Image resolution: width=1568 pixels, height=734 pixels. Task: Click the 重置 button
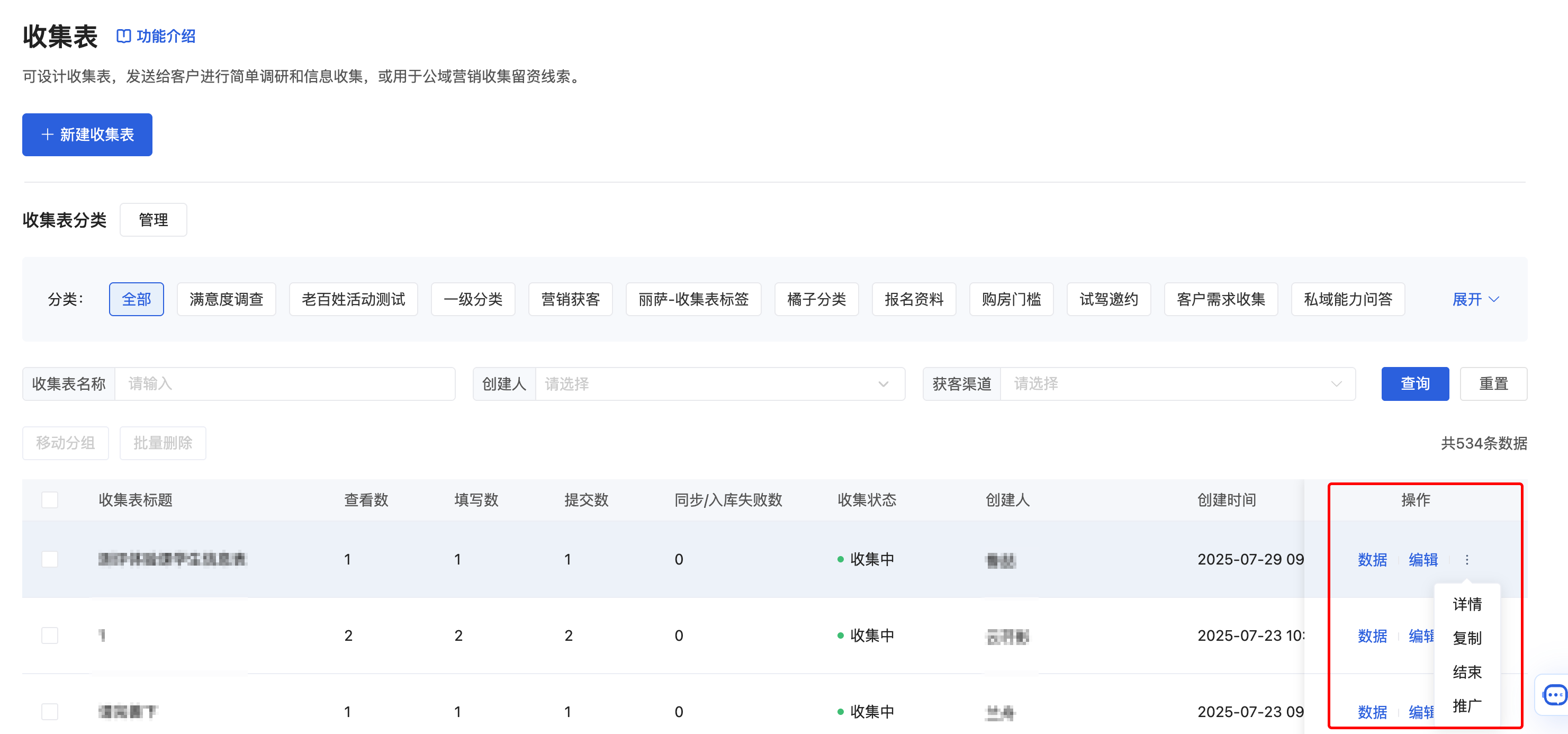click(x=1493, y=384)
